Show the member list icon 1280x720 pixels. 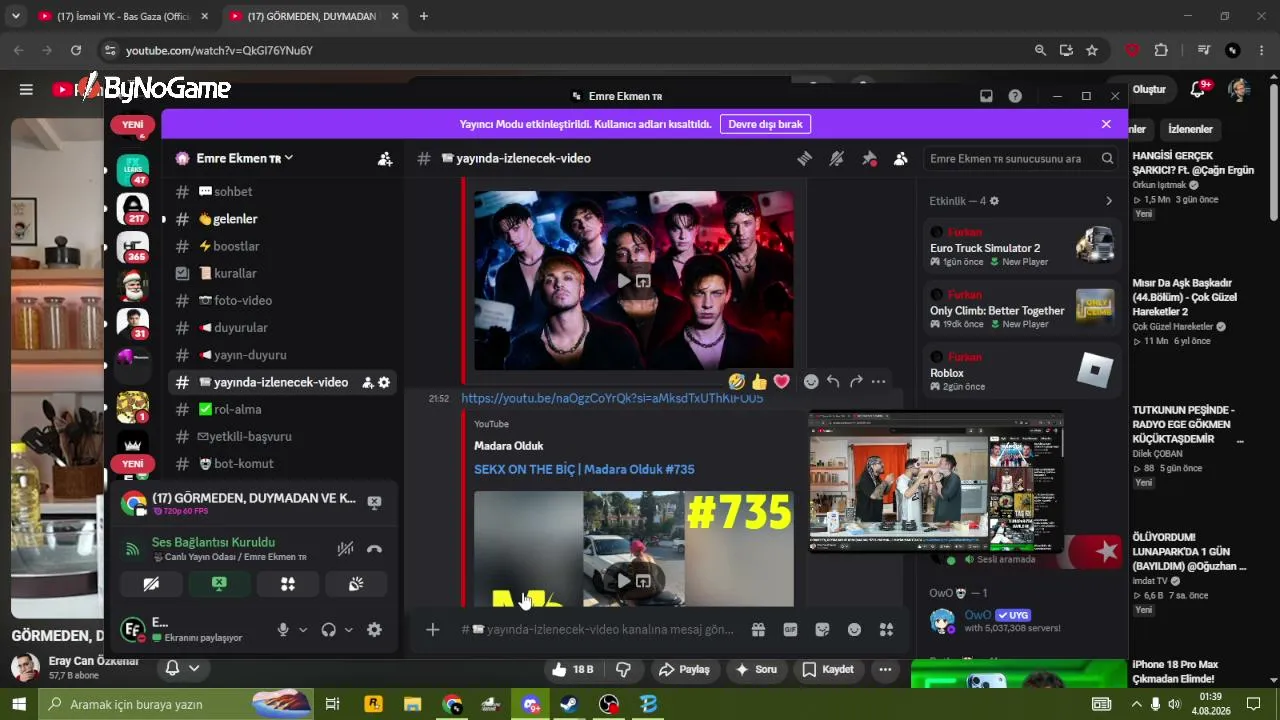tap(901, 158)
